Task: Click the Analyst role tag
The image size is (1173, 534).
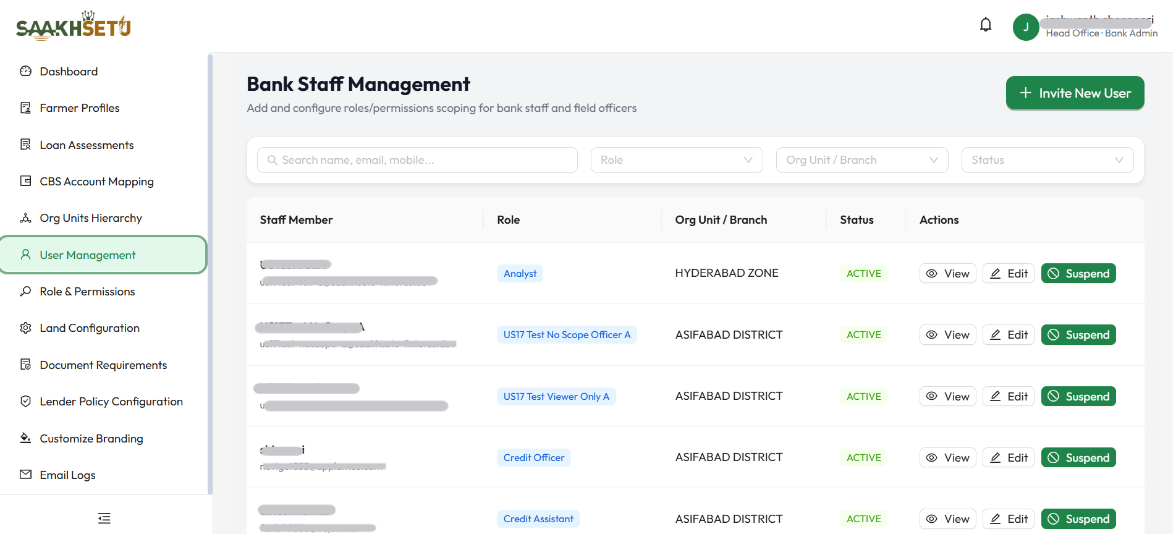Action: pos(520,273)
